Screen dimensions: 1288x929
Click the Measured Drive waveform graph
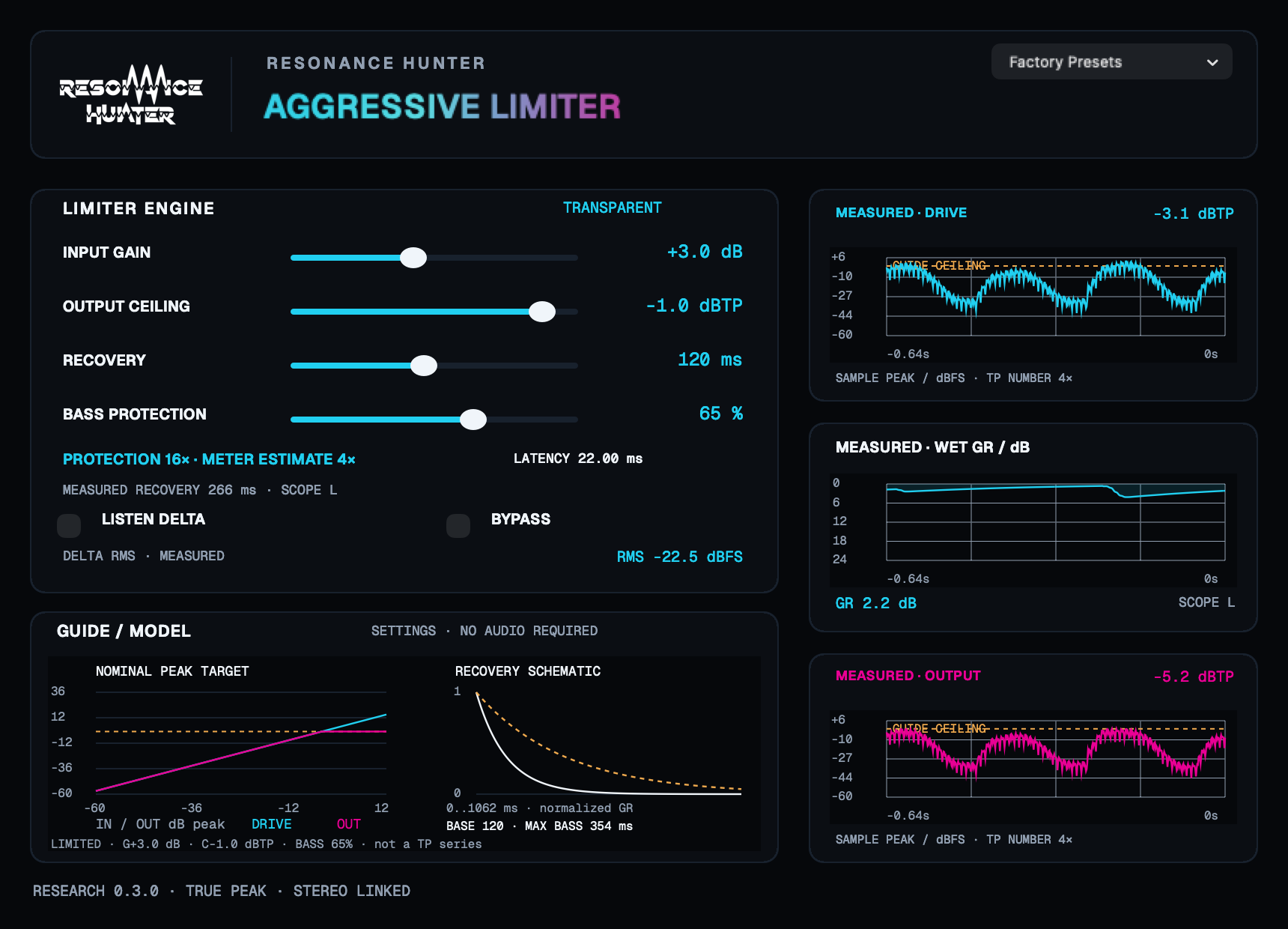(x=1056, y=297)
